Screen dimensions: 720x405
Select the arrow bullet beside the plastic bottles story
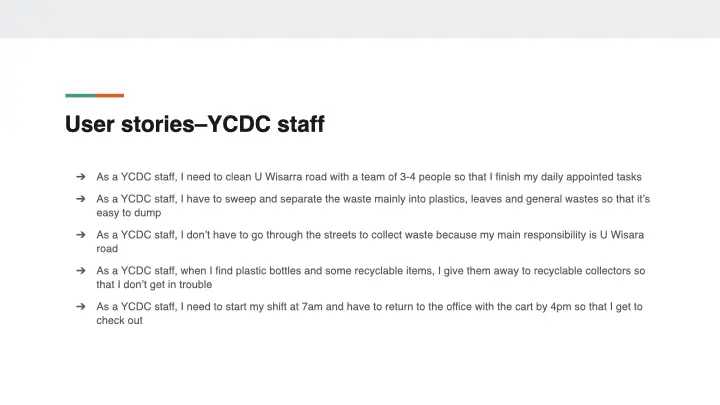coord(80,271)
